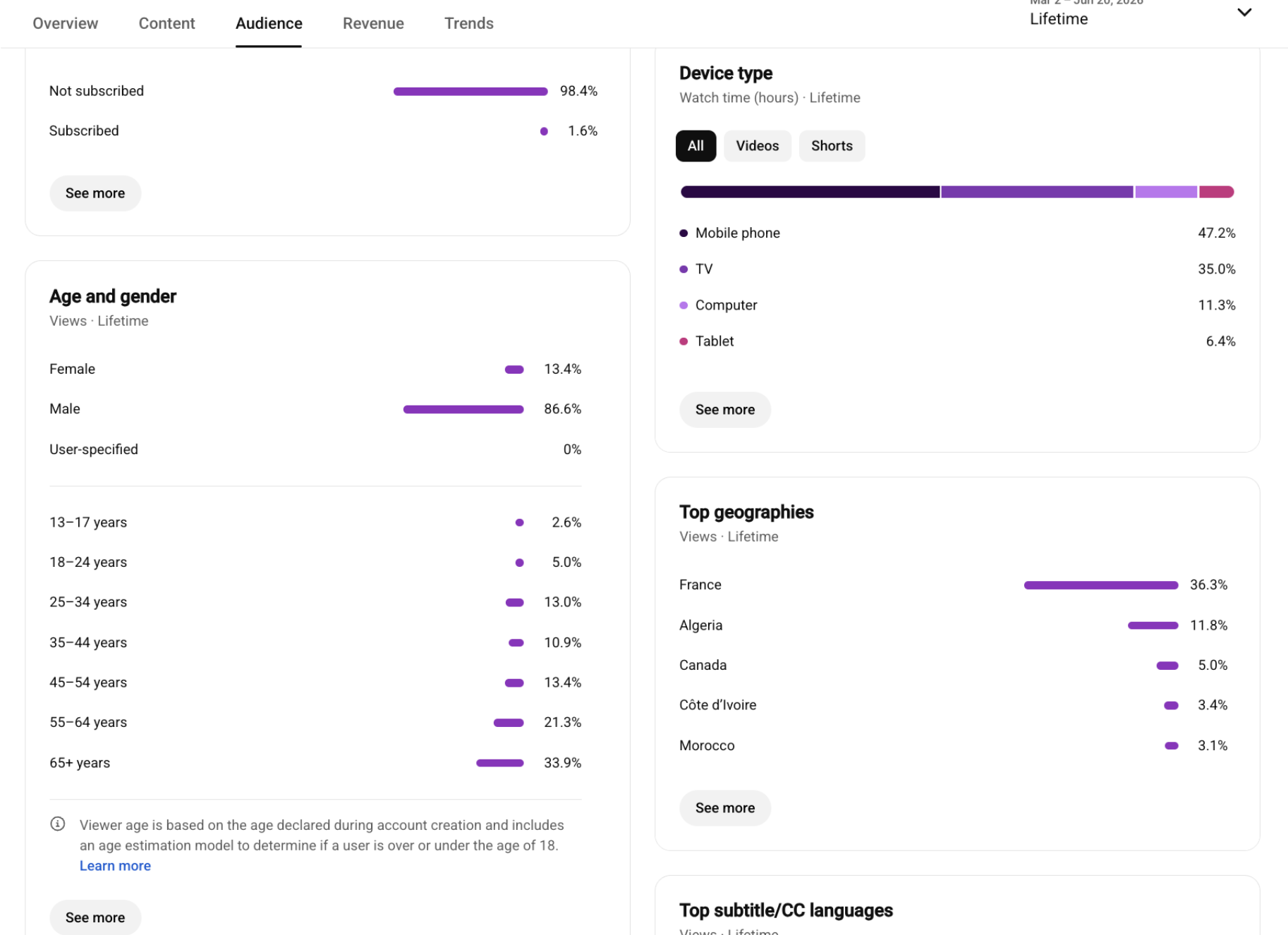
Task: Filter device type by Shorts
Action: pyautogui.click(x=832, y=146)
